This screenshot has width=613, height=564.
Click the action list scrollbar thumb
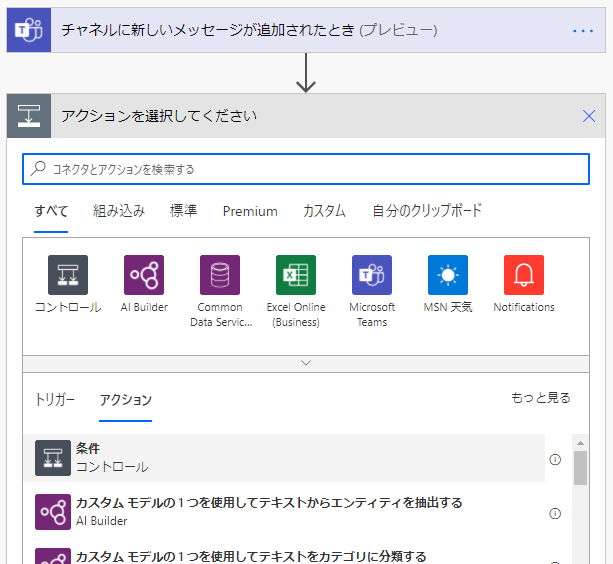tap(581, 468)
